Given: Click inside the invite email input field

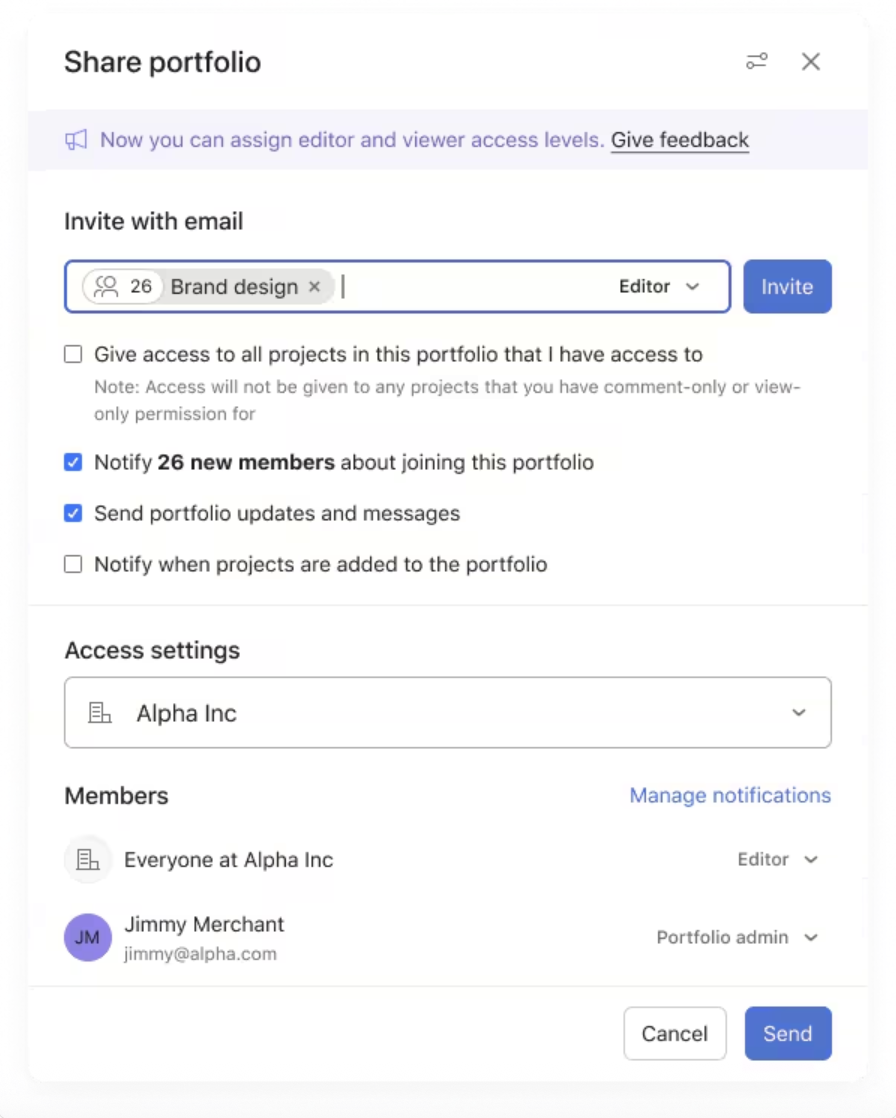Looking at the screenshot, I should coord(470,287).
